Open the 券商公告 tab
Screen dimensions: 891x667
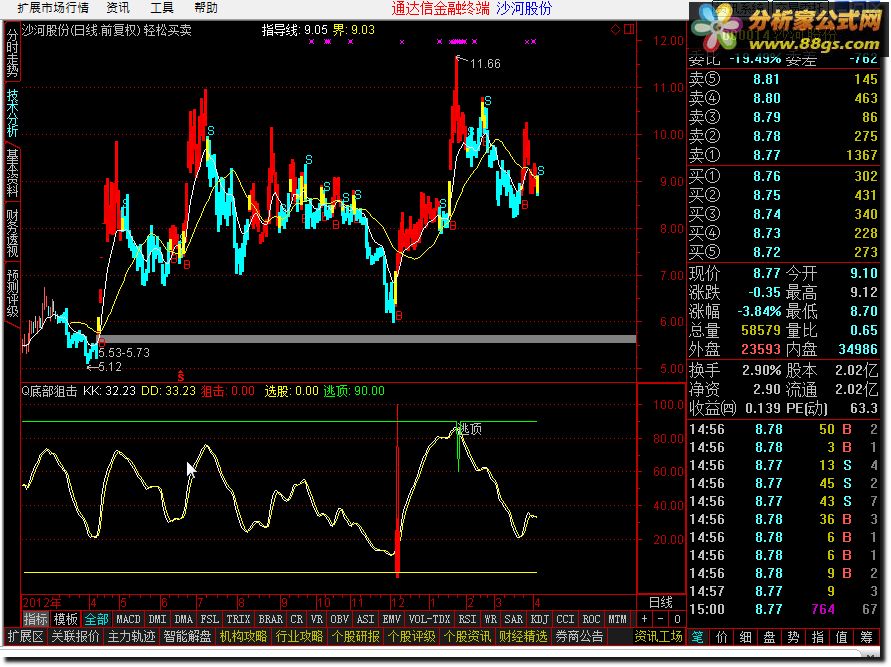(579, 636)
